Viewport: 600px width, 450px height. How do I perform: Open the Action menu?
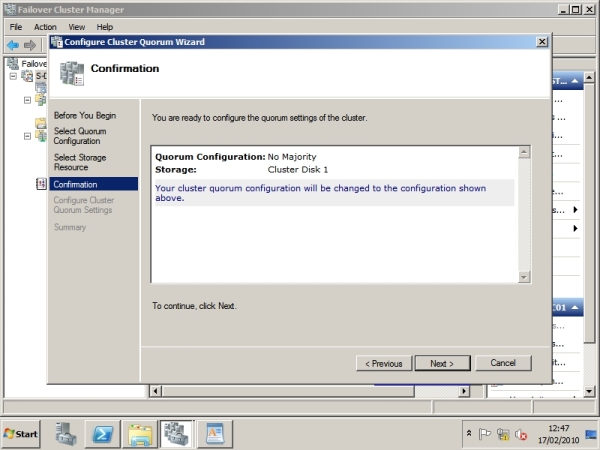45,27
